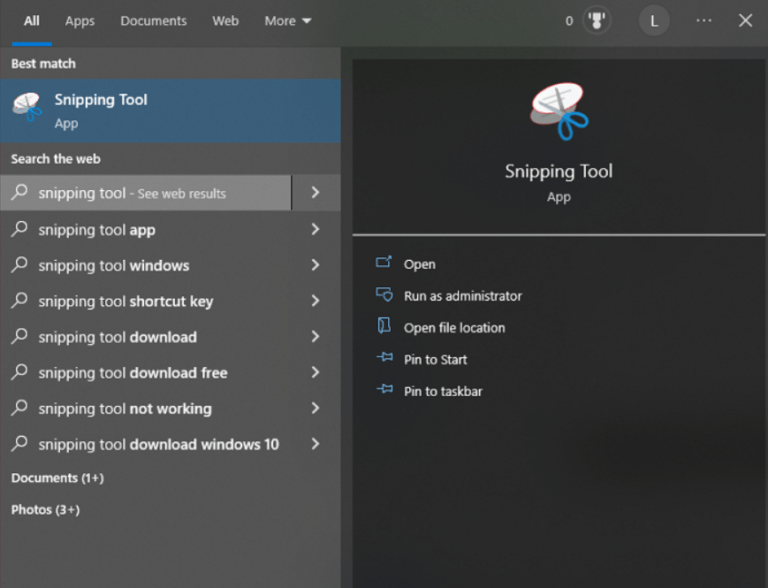Open the three-dot options menu
This screenshot has height=588, width=768.
(703, 21)
